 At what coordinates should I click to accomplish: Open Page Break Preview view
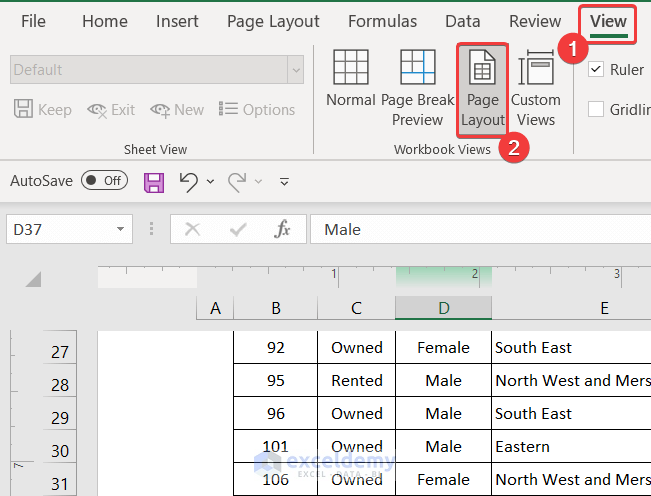point(417,88)
